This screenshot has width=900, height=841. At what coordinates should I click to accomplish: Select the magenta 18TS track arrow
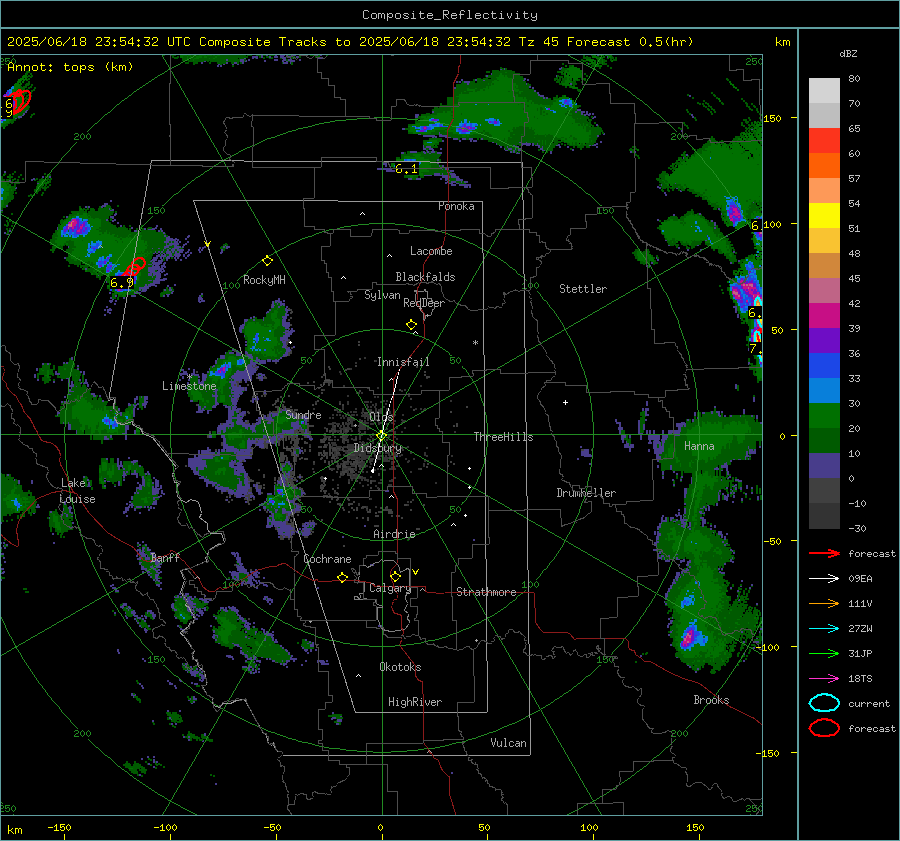(824, 679)
